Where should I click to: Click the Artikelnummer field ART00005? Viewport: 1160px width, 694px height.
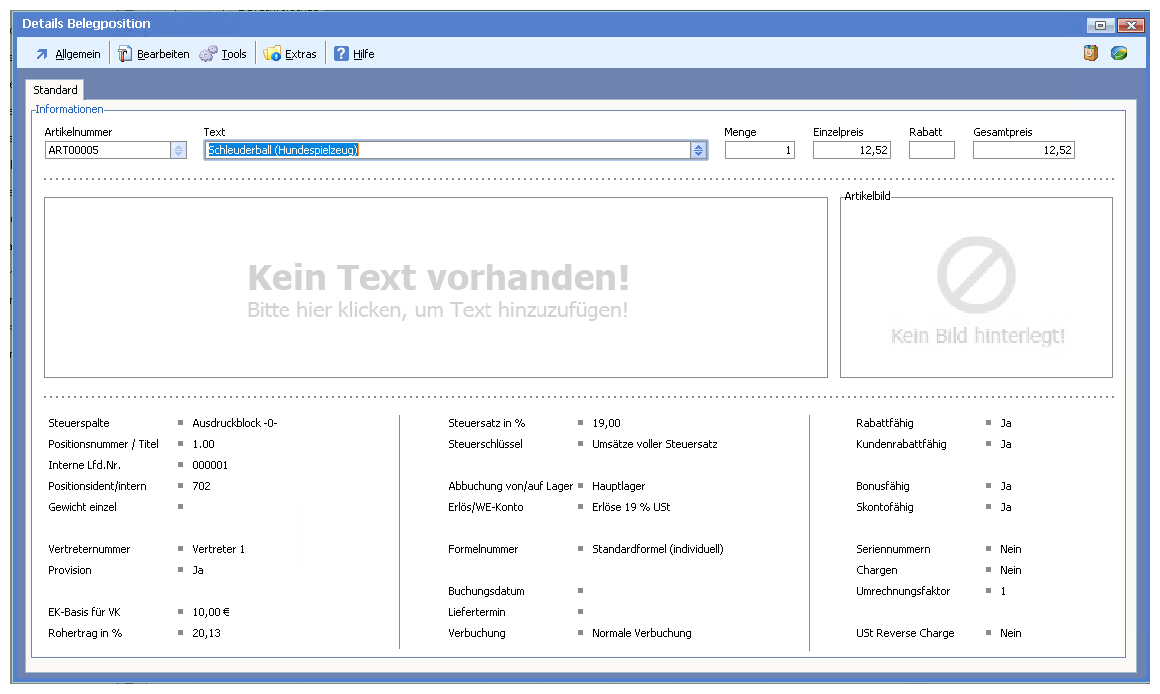[x=106, y=150]
